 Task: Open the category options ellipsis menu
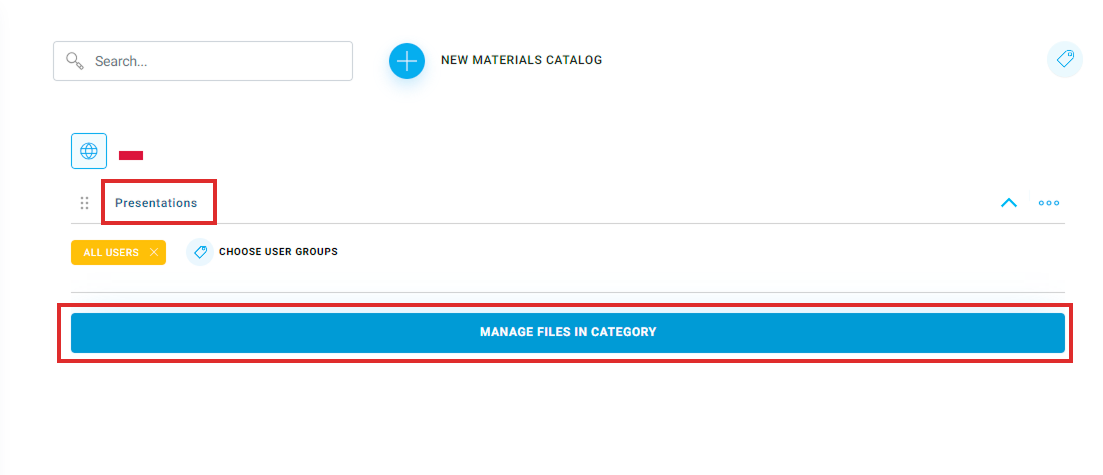point(1049,203)
